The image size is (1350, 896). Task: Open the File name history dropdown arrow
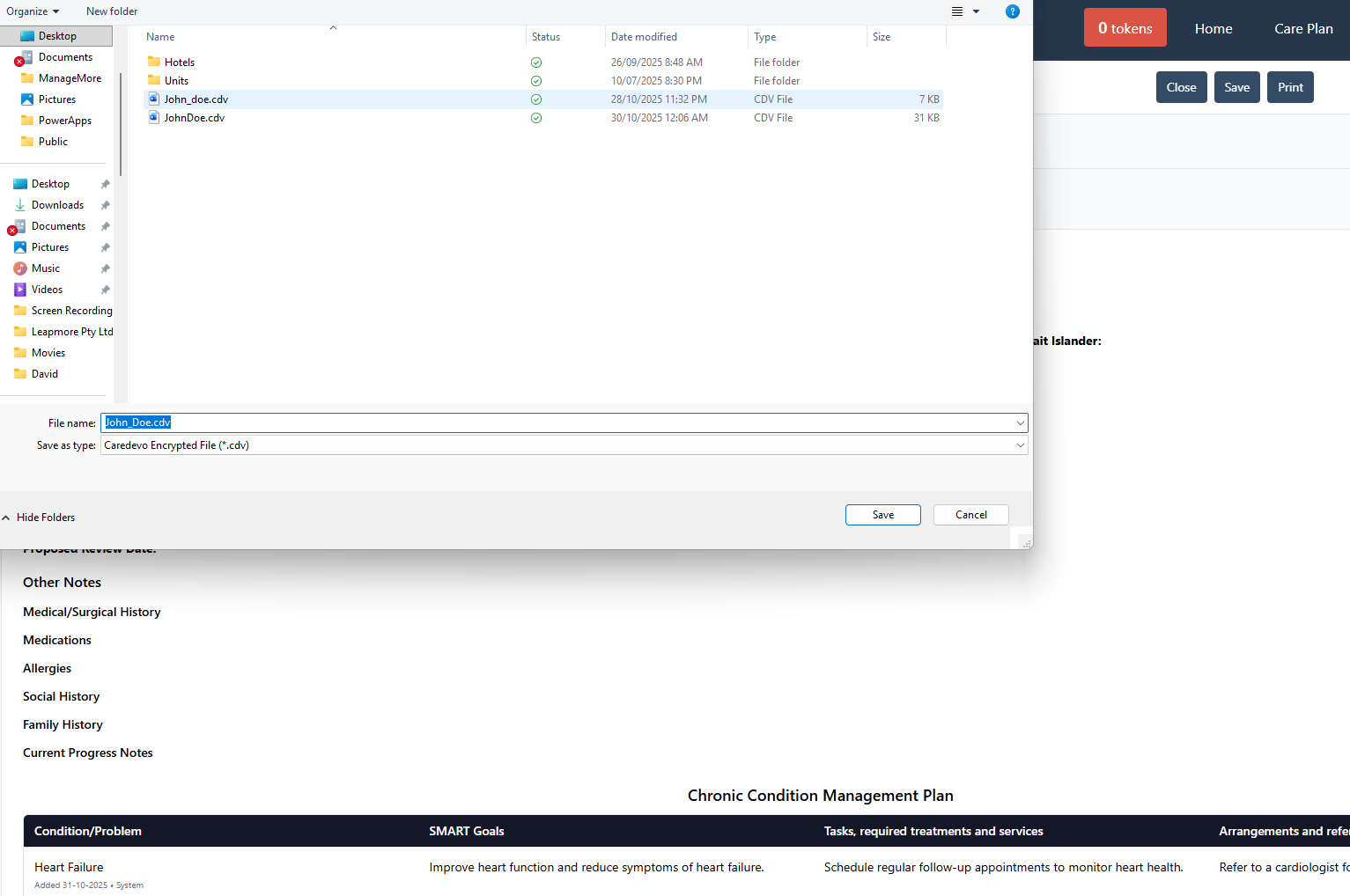tap(1020, 423)
